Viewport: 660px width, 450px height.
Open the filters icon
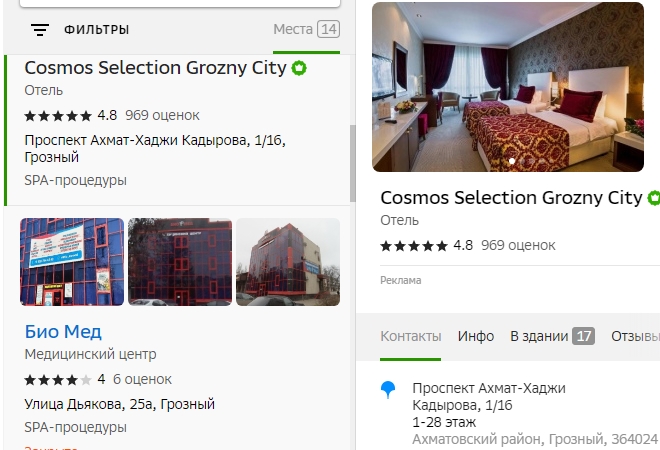point(40,30)
